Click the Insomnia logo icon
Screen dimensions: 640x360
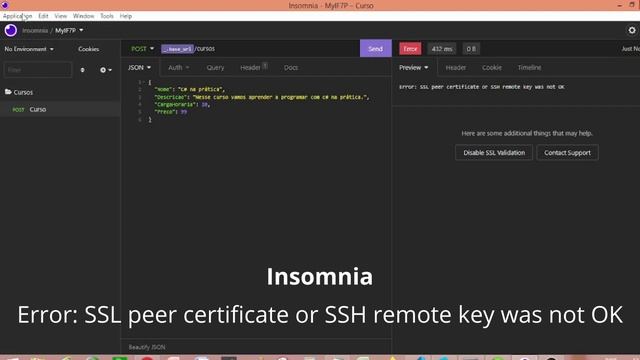(11, 30)
